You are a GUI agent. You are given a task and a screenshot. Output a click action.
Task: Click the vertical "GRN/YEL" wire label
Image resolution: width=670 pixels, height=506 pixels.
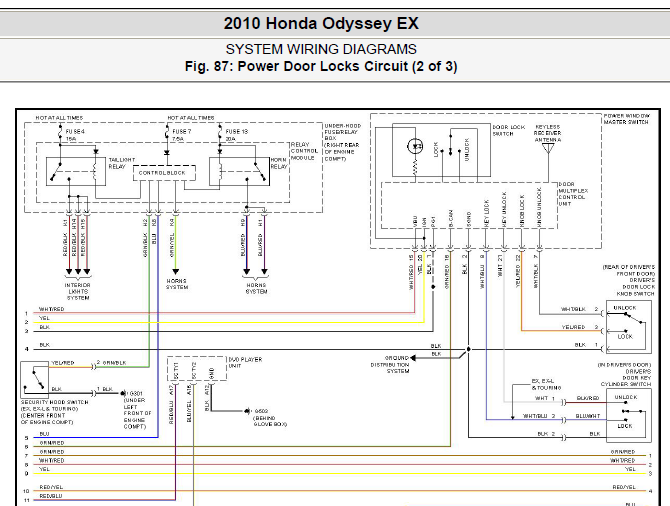point(172,244)
